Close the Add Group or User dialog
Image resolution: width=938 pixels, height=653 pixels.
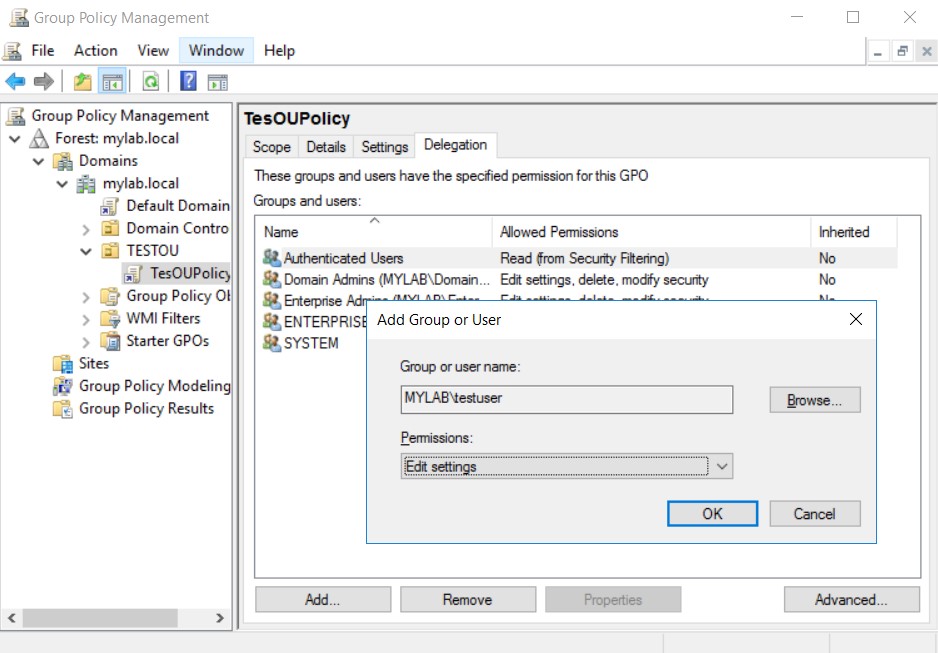856,319
